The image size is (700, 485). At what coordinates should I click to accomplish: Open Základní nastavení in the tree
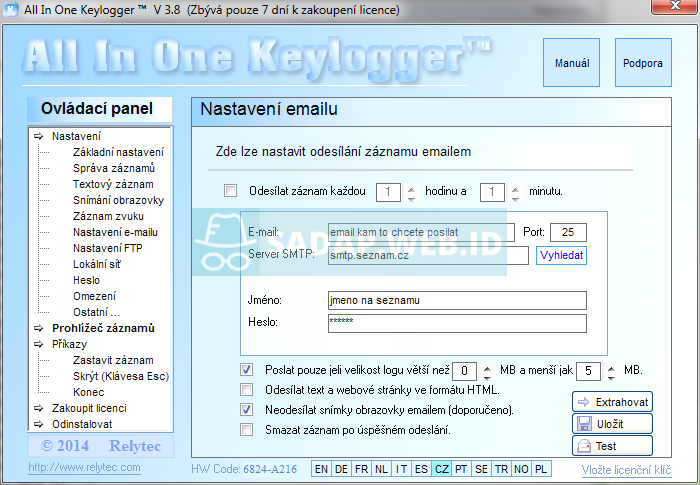coord(118,152)
